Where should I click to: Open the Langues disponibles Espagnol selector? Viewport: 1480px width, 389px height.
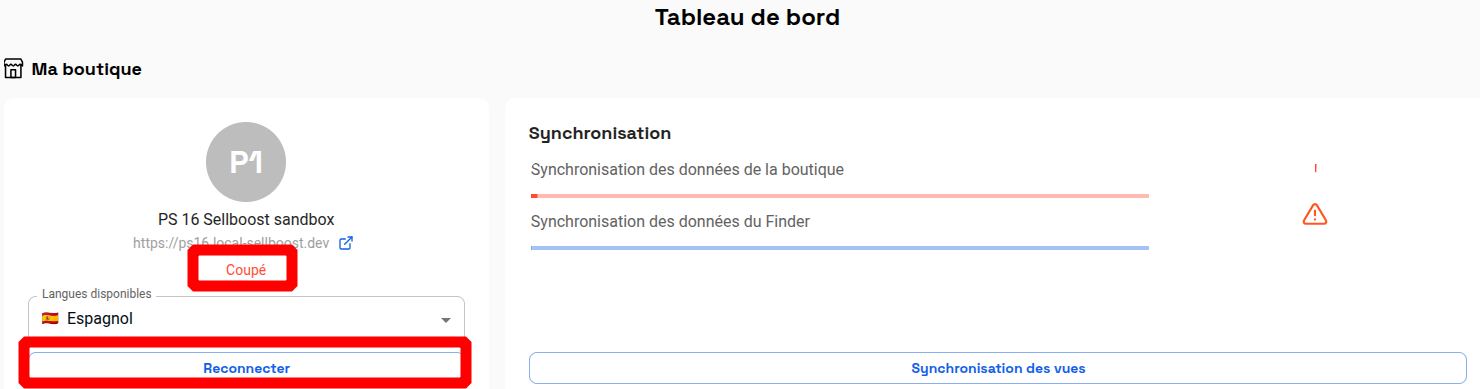pyautogui.click(x=247, y=317)
